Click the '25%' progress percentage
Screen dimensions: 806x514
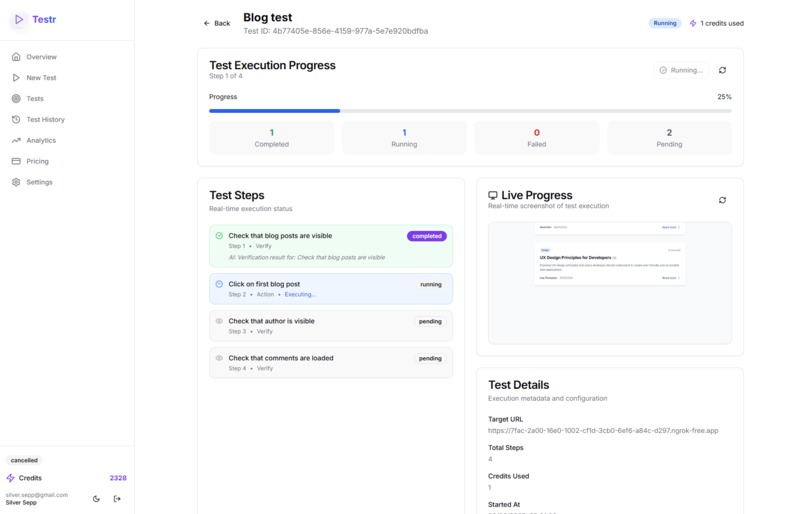[x=724, y=97]
